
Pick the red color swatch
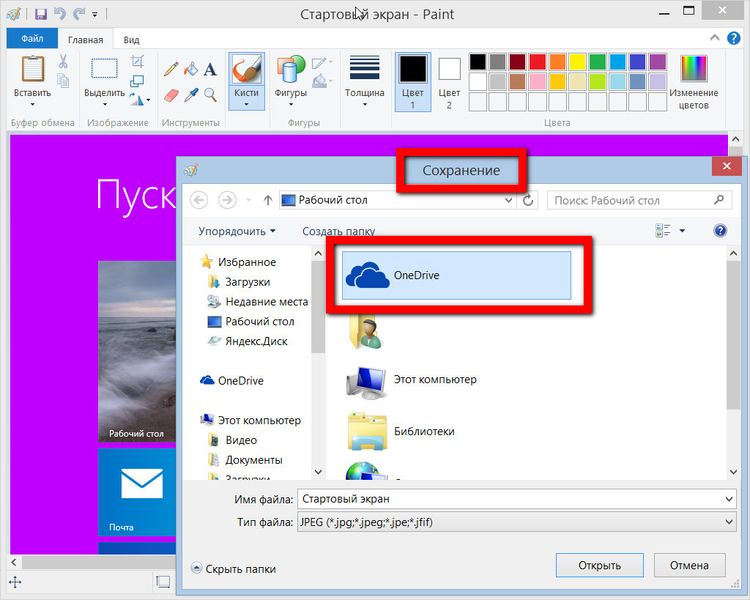(x=538, y=61)
